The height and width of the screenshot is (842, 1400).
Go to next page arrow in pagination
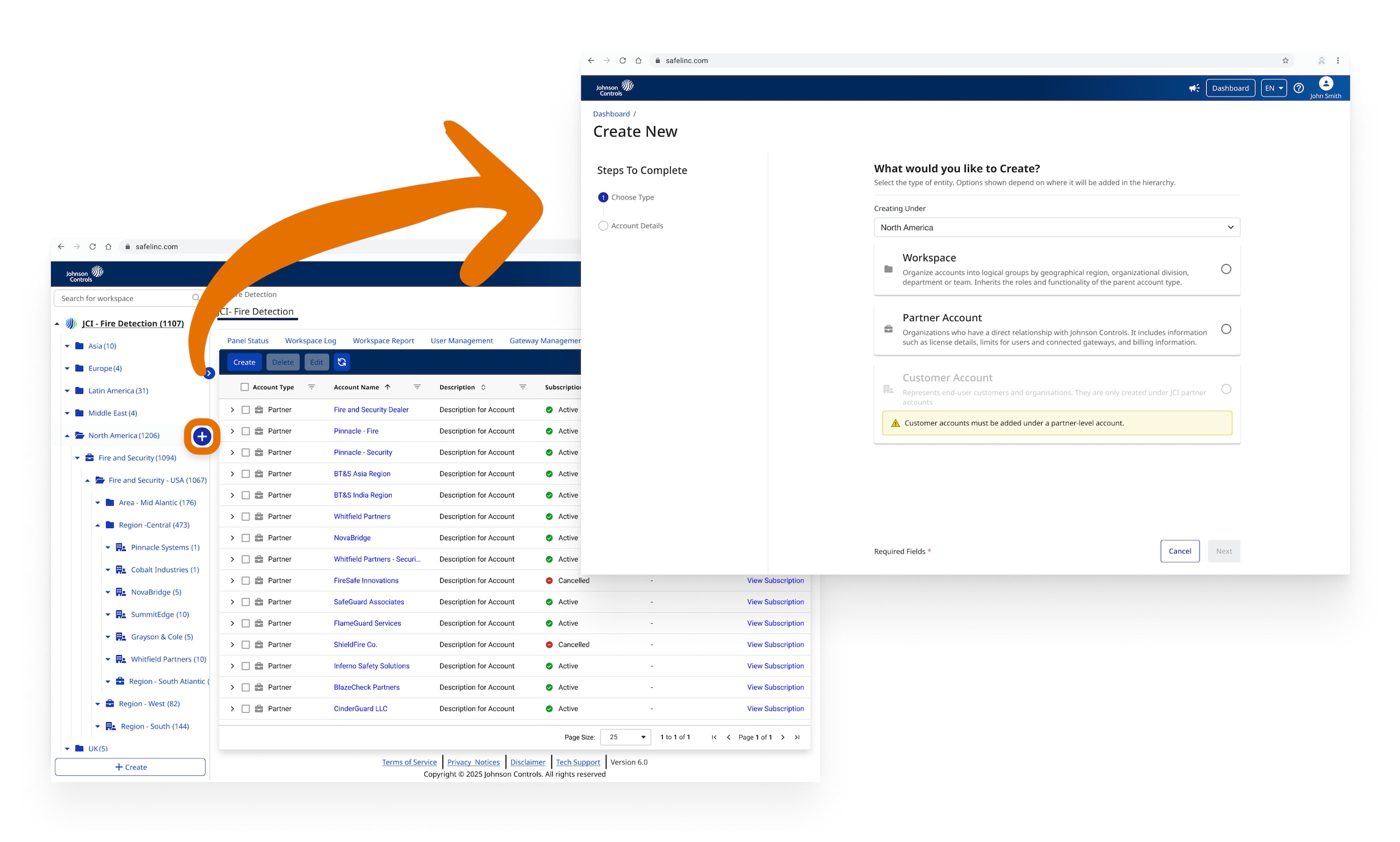tap(783, 737)
